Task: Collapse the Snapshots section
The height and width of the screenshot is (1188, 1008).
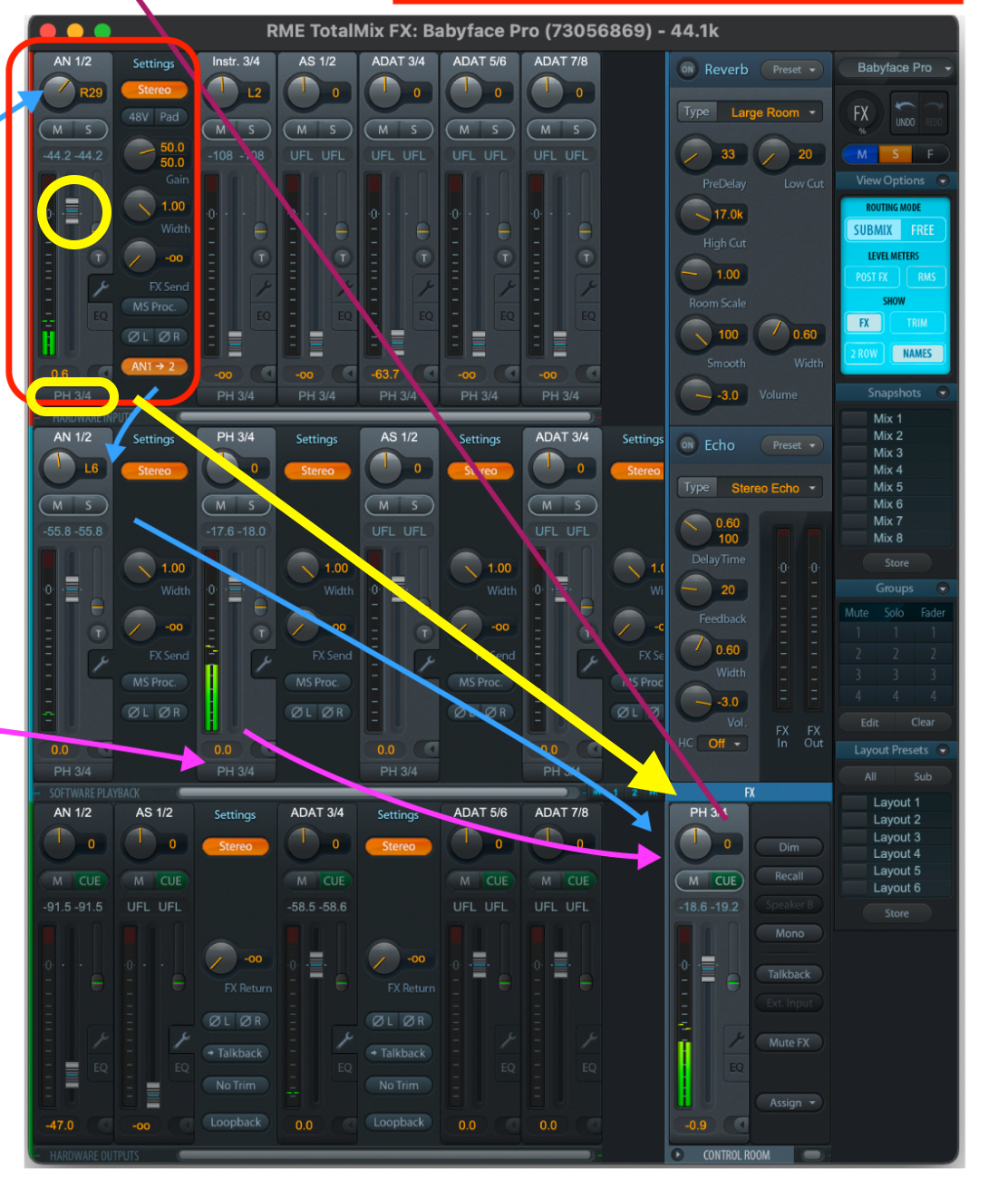Action: pos(942,393)
